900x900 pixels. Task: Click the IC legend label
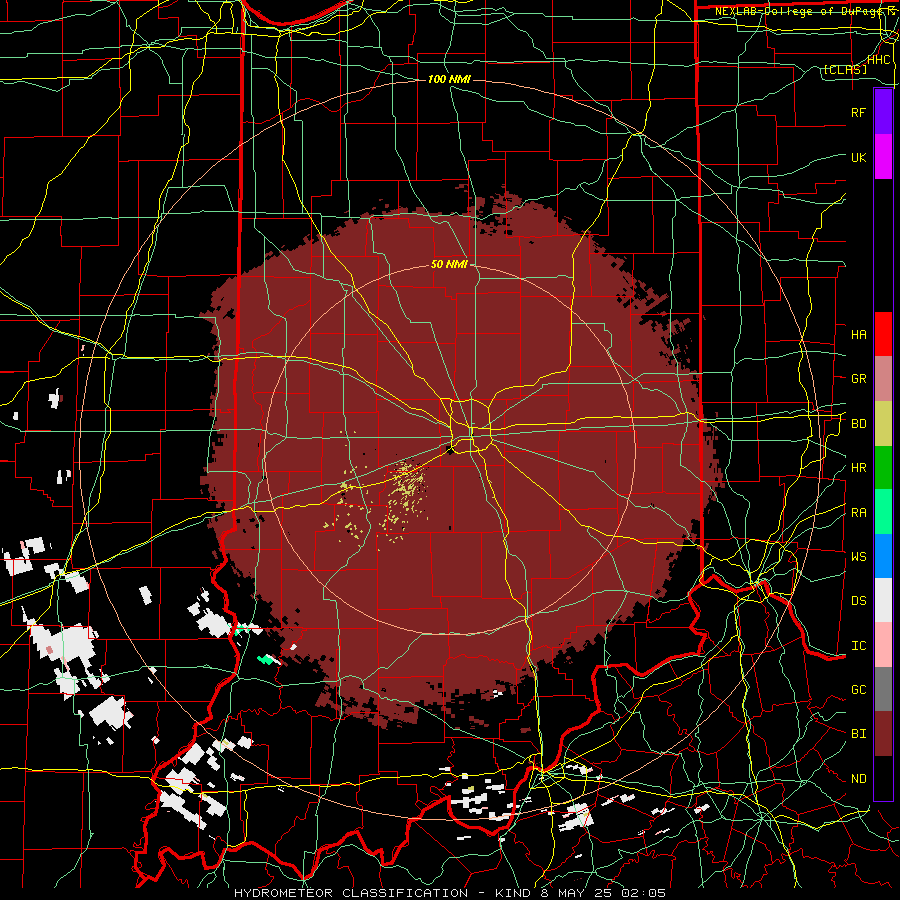pyautogui.click(x=858, y=646)
